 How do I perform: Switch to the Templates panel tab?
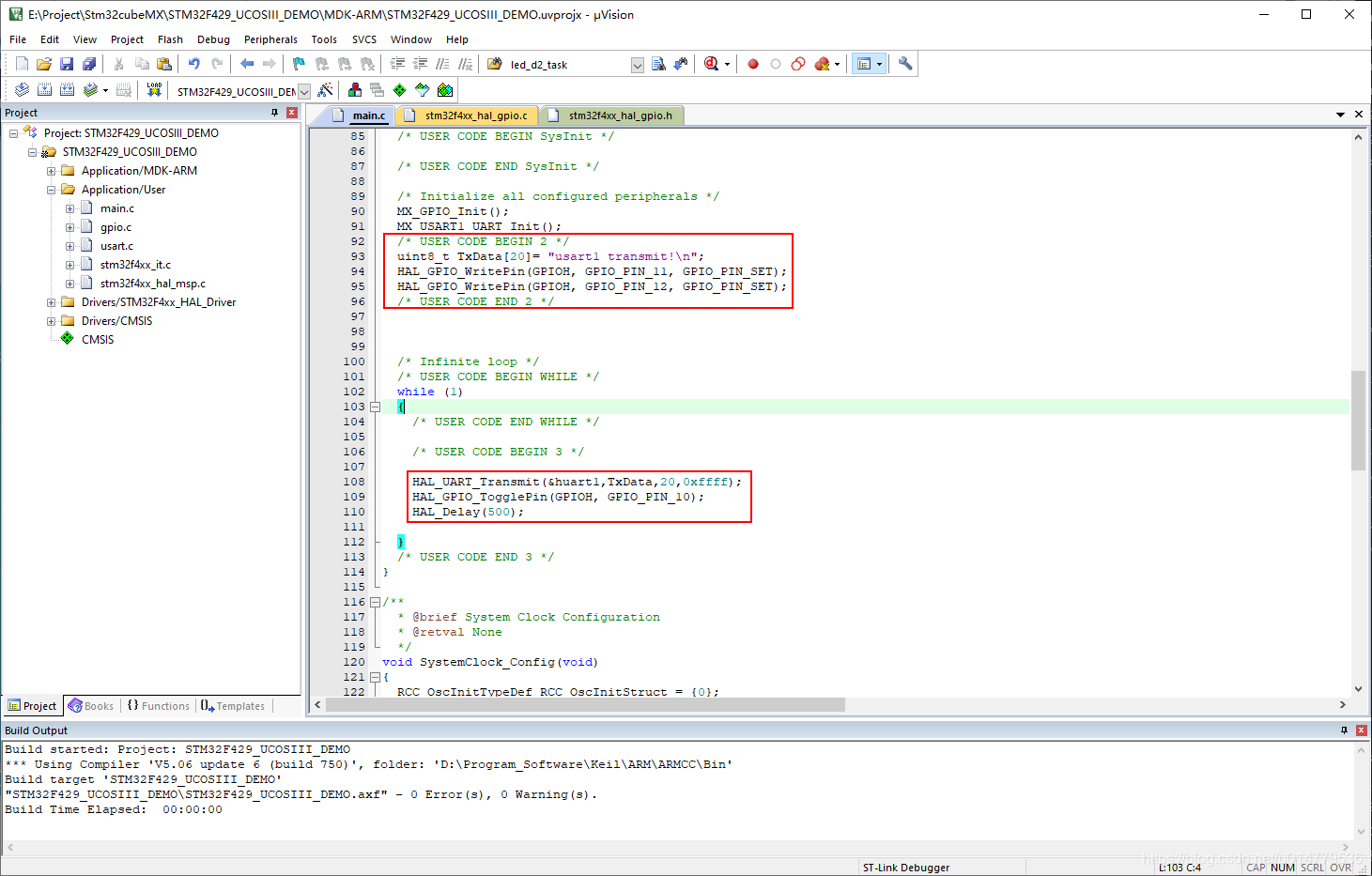click(233, 706)
